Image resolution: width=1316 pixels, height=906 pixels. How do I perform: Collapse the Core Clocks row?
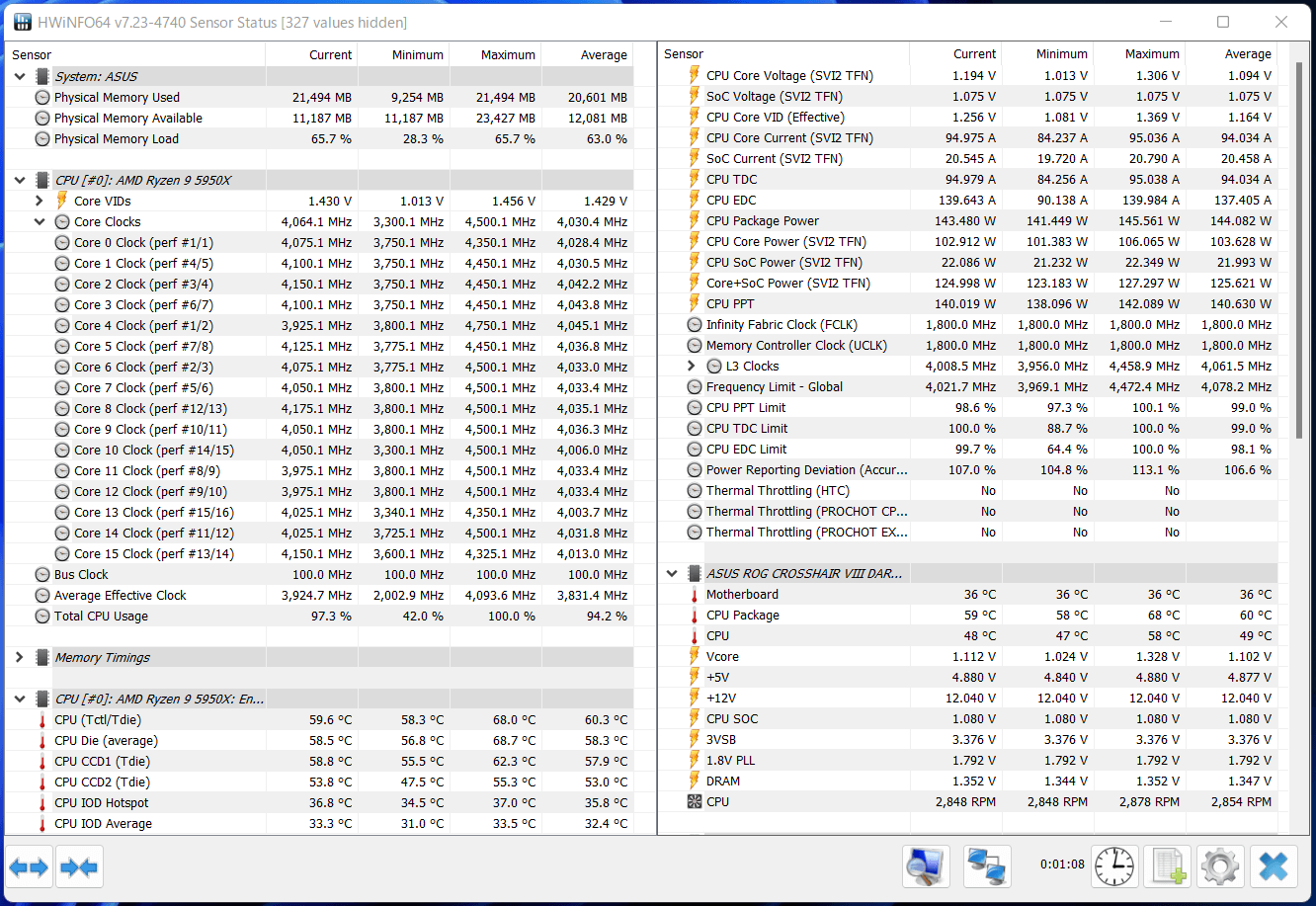pos(40,222)
